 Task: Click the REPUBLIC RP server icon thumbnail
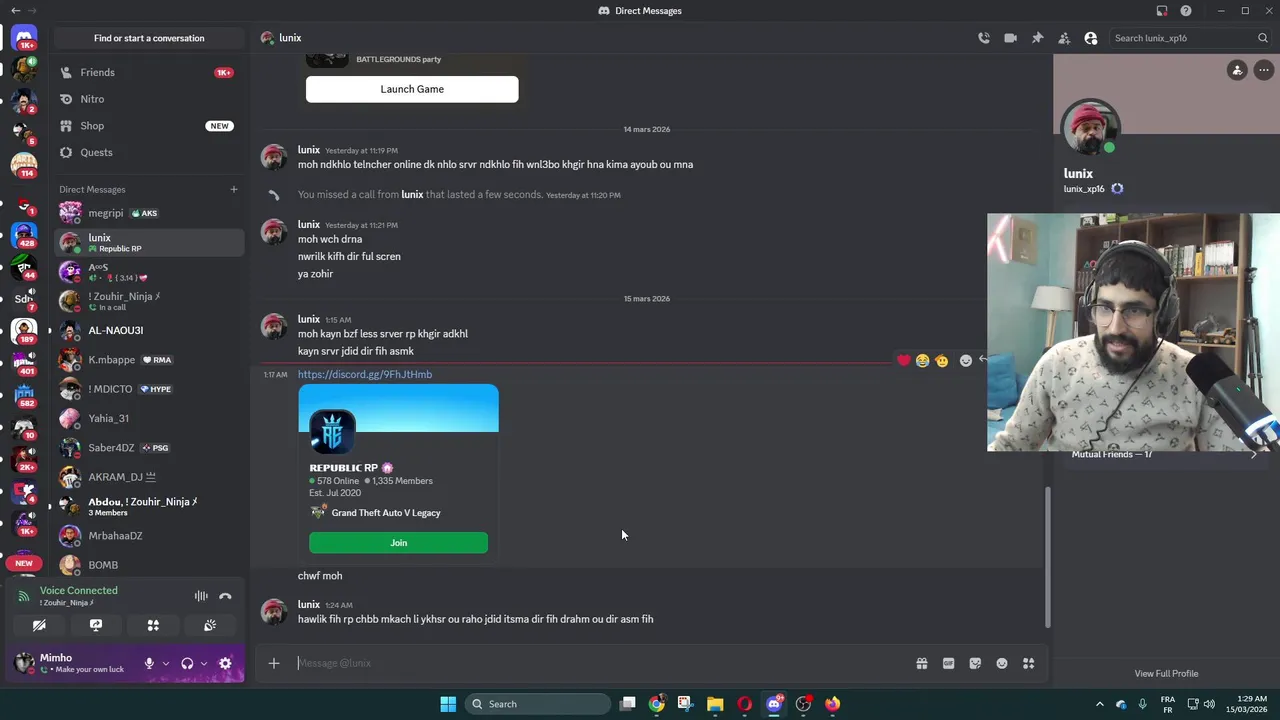coord(332,431)
